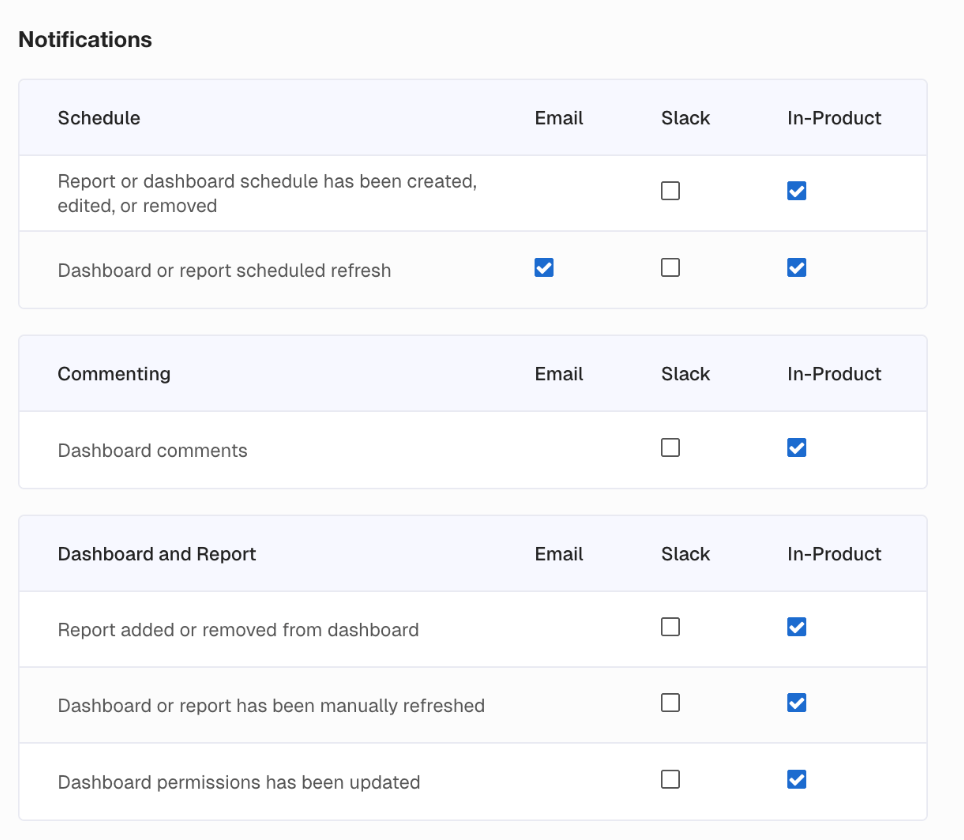
Task: Click the Email column header in Schedule section
Action: click(x=559, y=118)
